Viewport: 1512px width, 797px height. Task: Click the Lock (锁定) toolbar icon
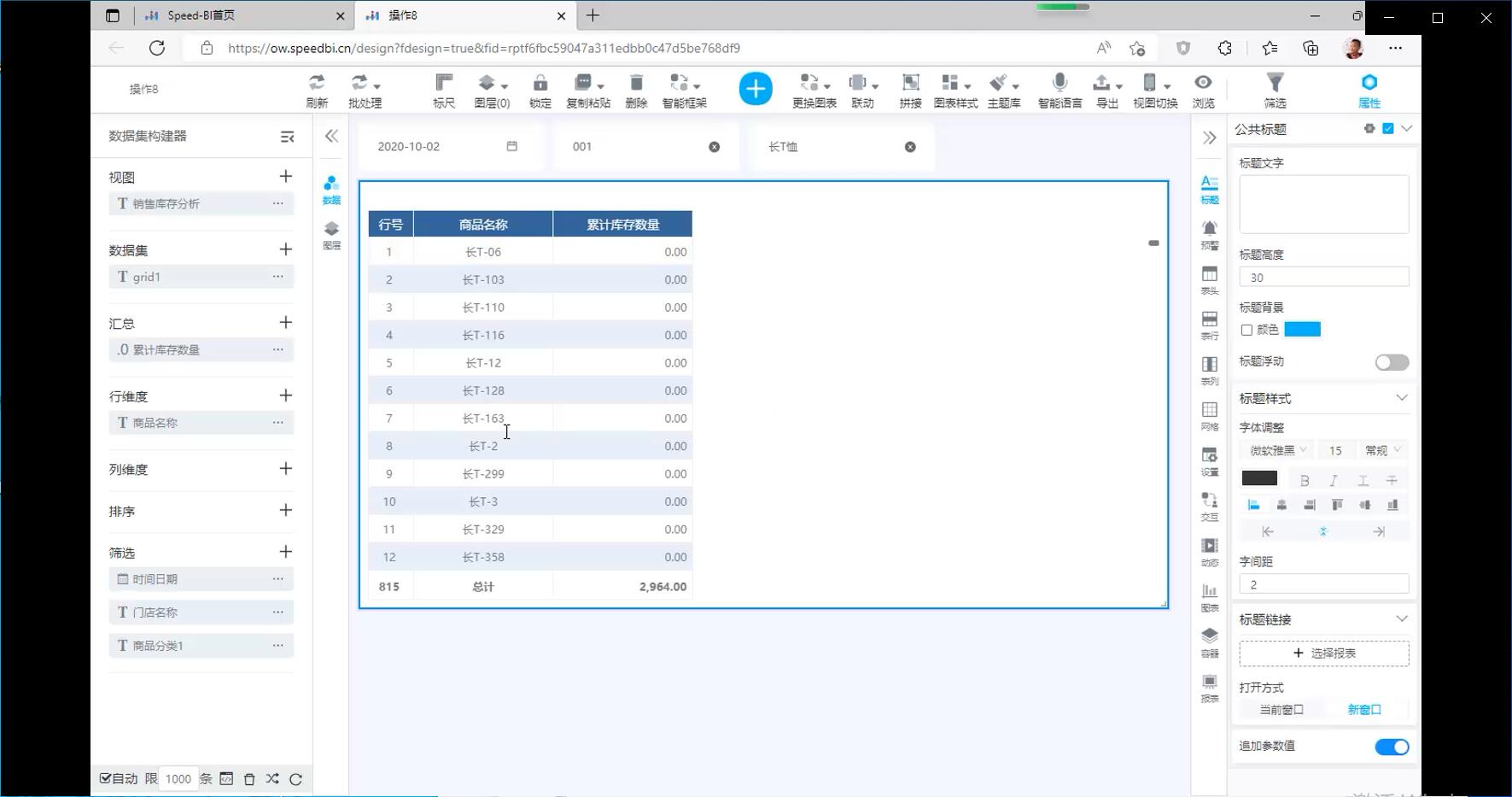pos(540,90)
